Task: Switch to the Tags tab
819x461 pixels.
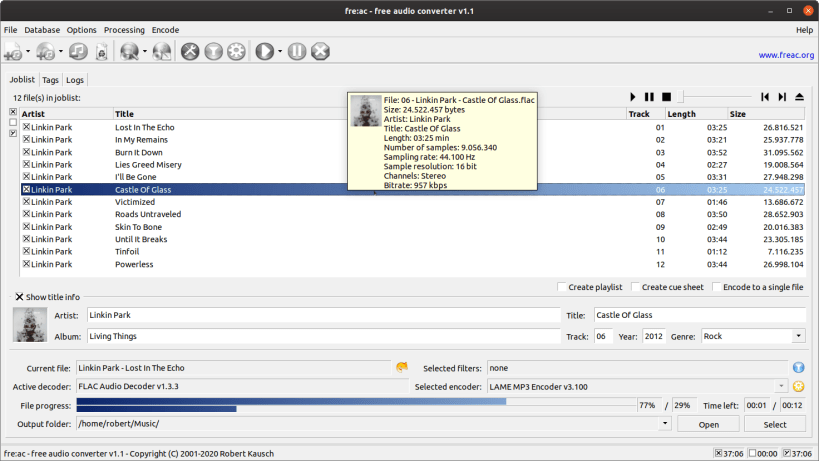Action: coord(50,80)
